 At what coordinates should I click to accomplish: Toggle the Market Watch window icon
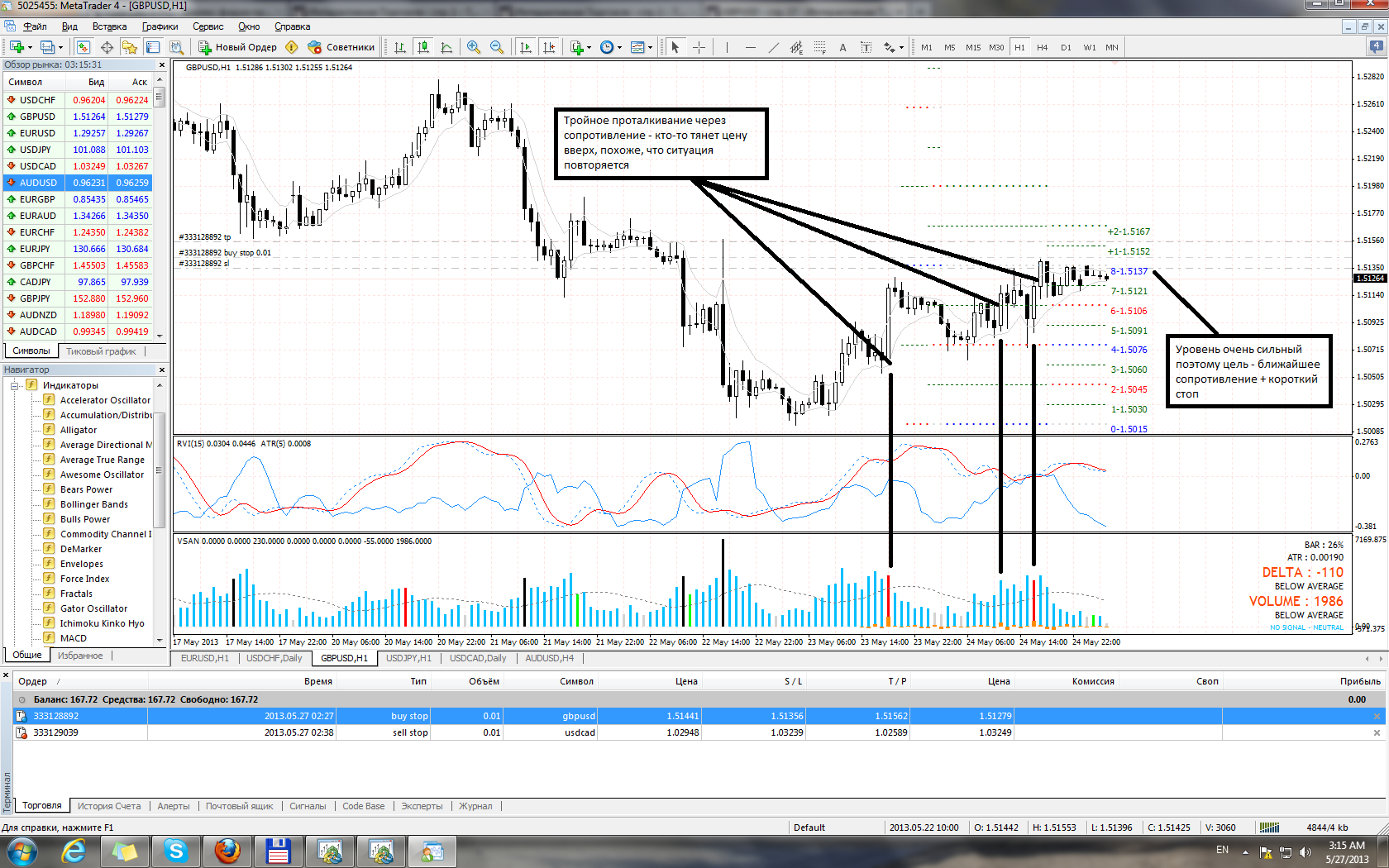coord(84,47)
